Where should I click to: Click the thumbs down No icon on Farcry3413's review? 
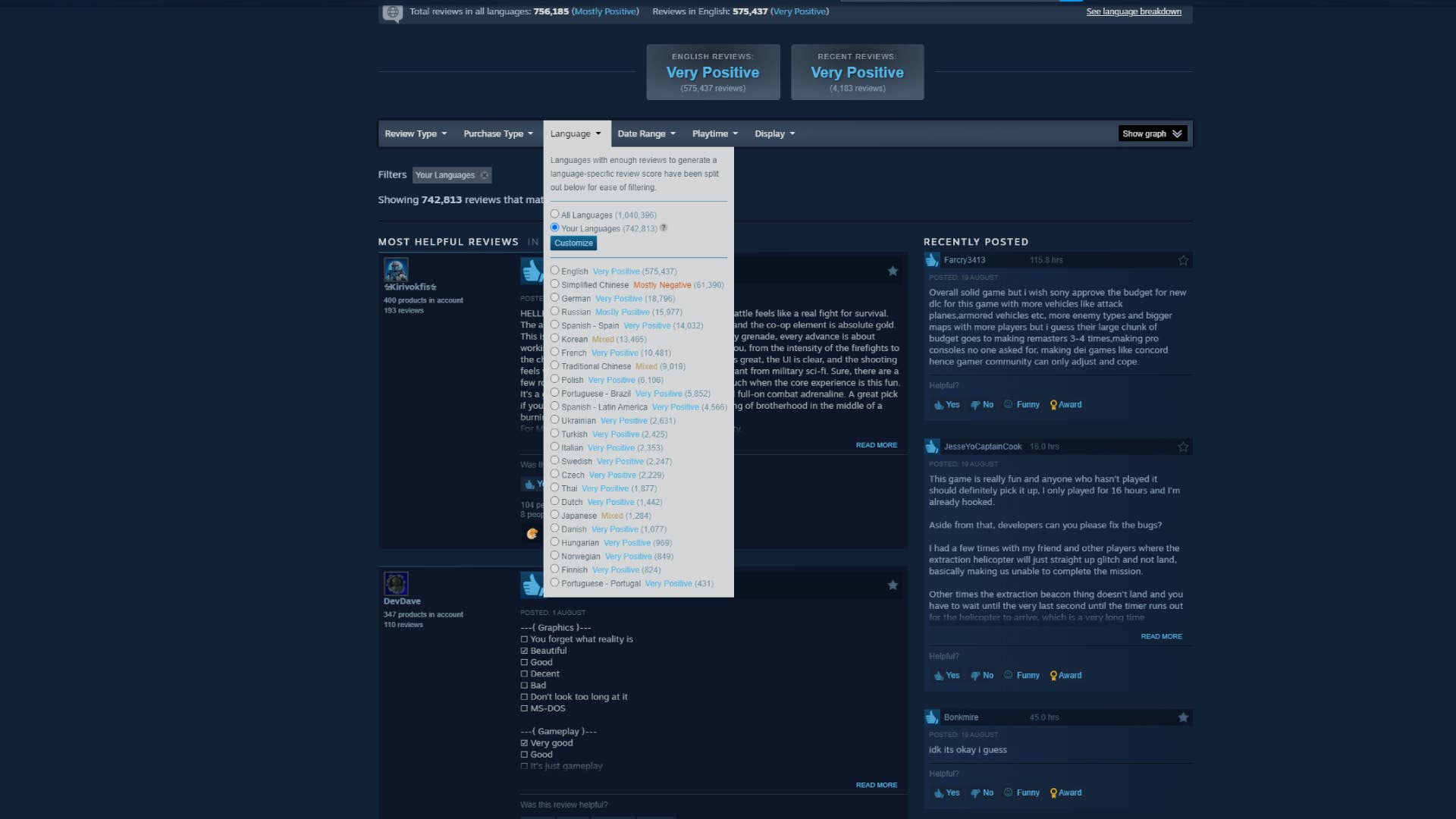point(976,404)
